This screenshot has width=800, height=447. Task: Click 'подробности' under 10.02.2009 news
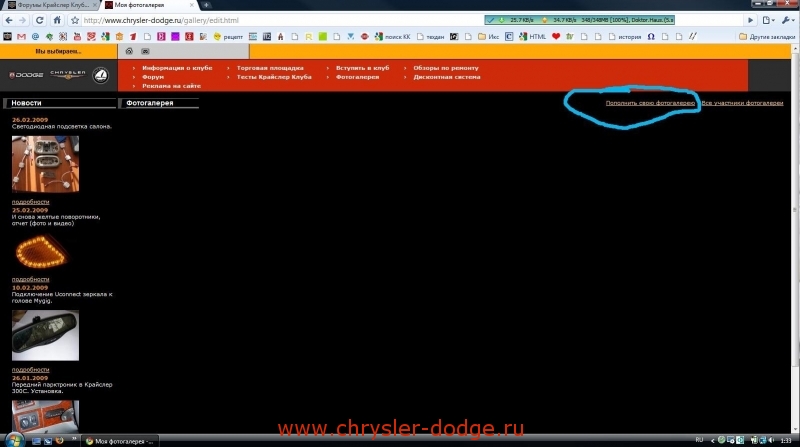coord(31,370)
